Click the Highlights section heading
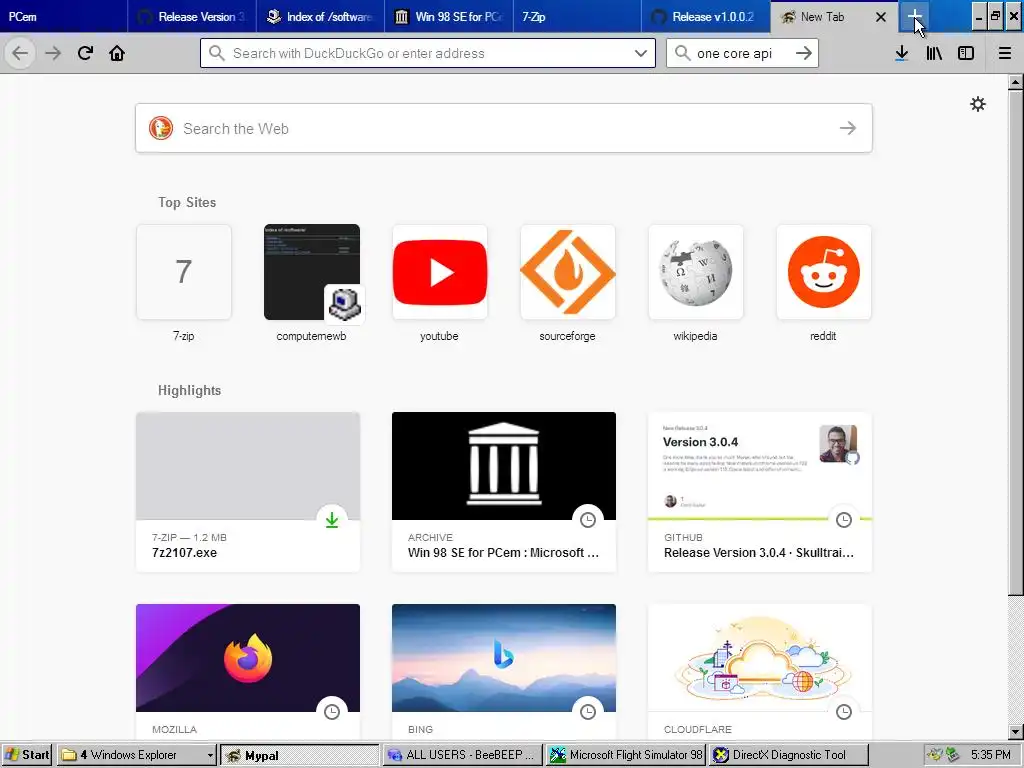This screenshot has width=1024, height=768. 189,391
